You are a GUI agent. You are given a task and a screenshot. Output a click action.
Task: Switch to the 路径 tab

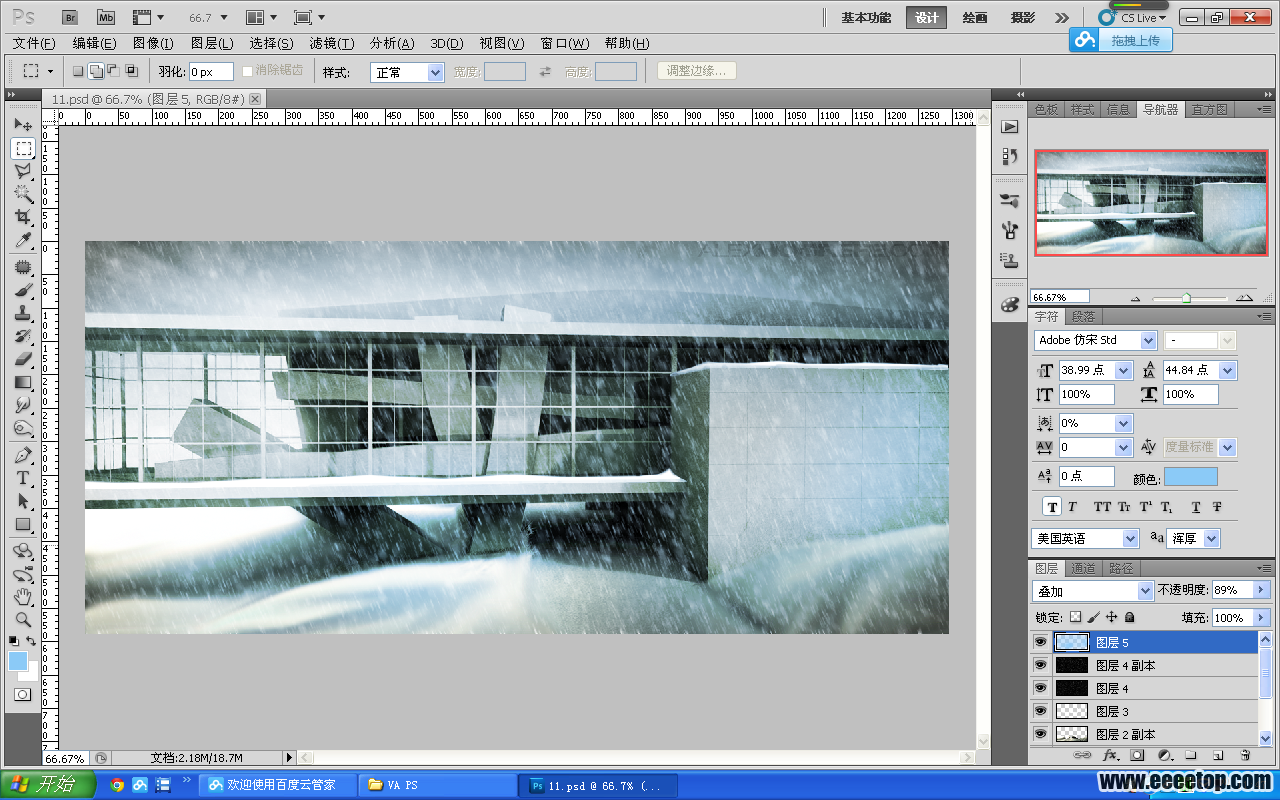pyautogui.click(x=1121, y=568)
